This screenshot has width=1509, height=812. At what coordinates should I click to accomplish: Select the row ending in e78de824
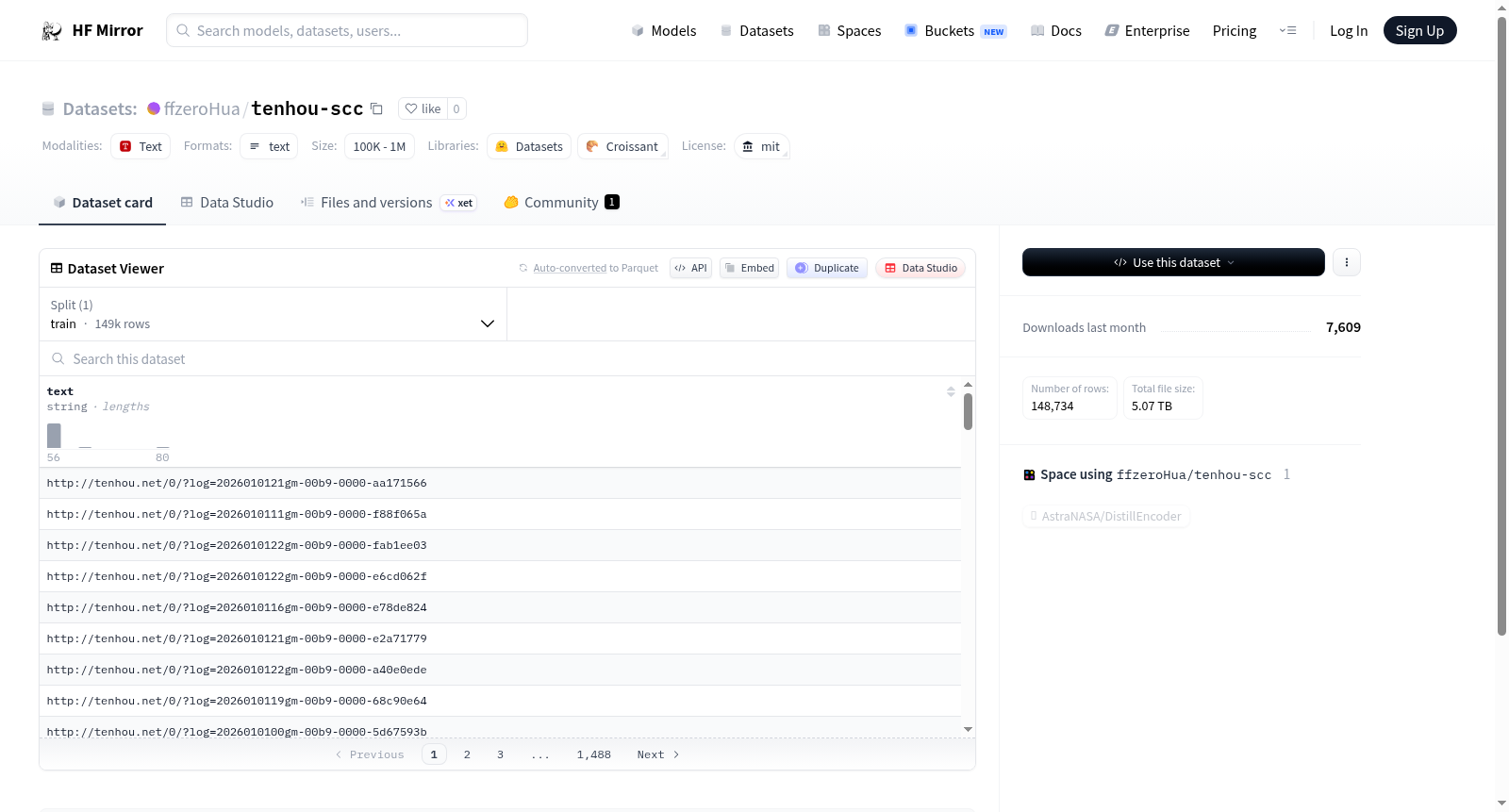[500, 607]
